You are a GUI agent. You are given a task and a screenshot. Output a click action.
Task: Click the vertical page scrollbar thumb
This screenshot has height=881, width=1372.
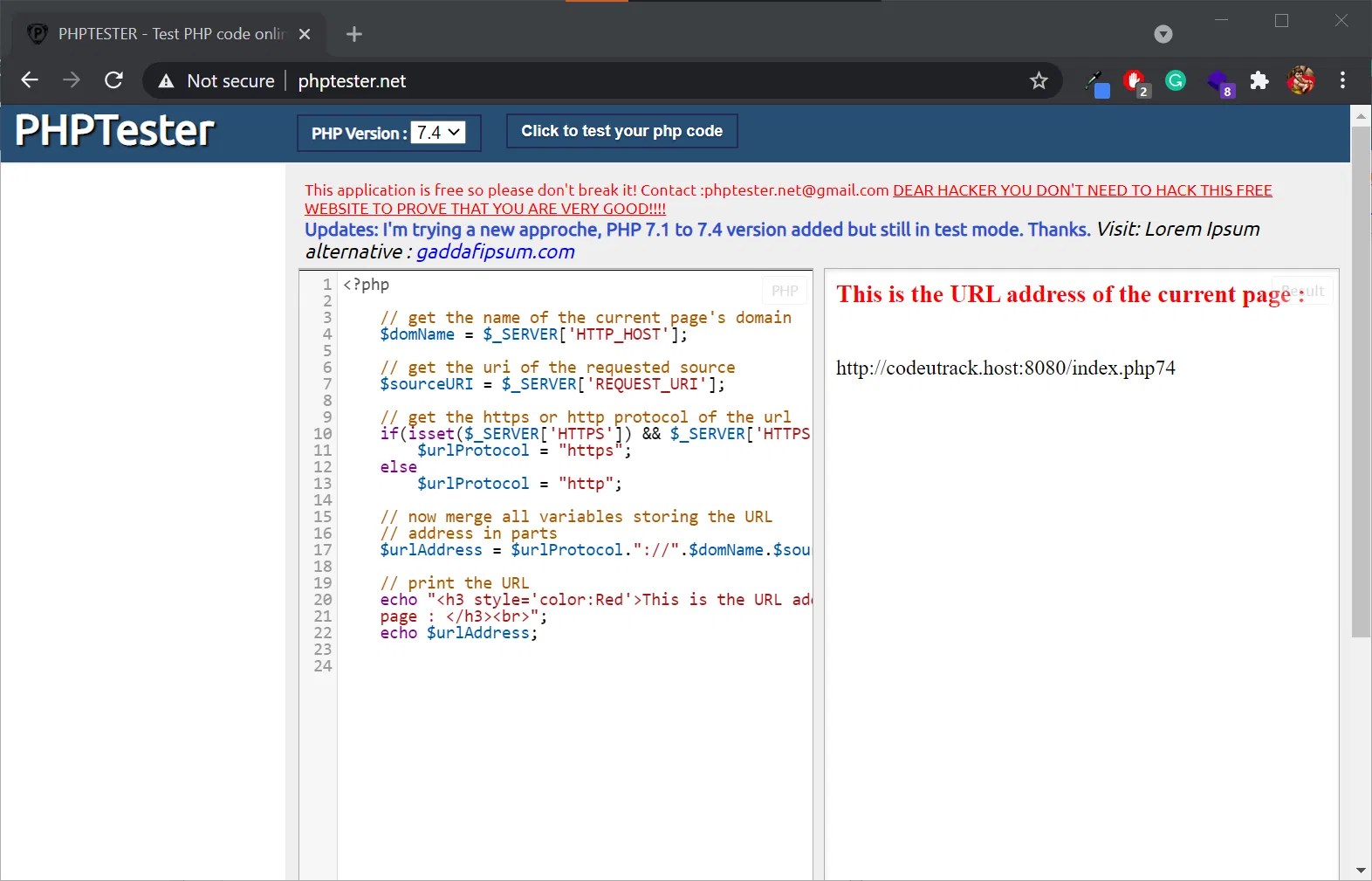(1361, 382)
